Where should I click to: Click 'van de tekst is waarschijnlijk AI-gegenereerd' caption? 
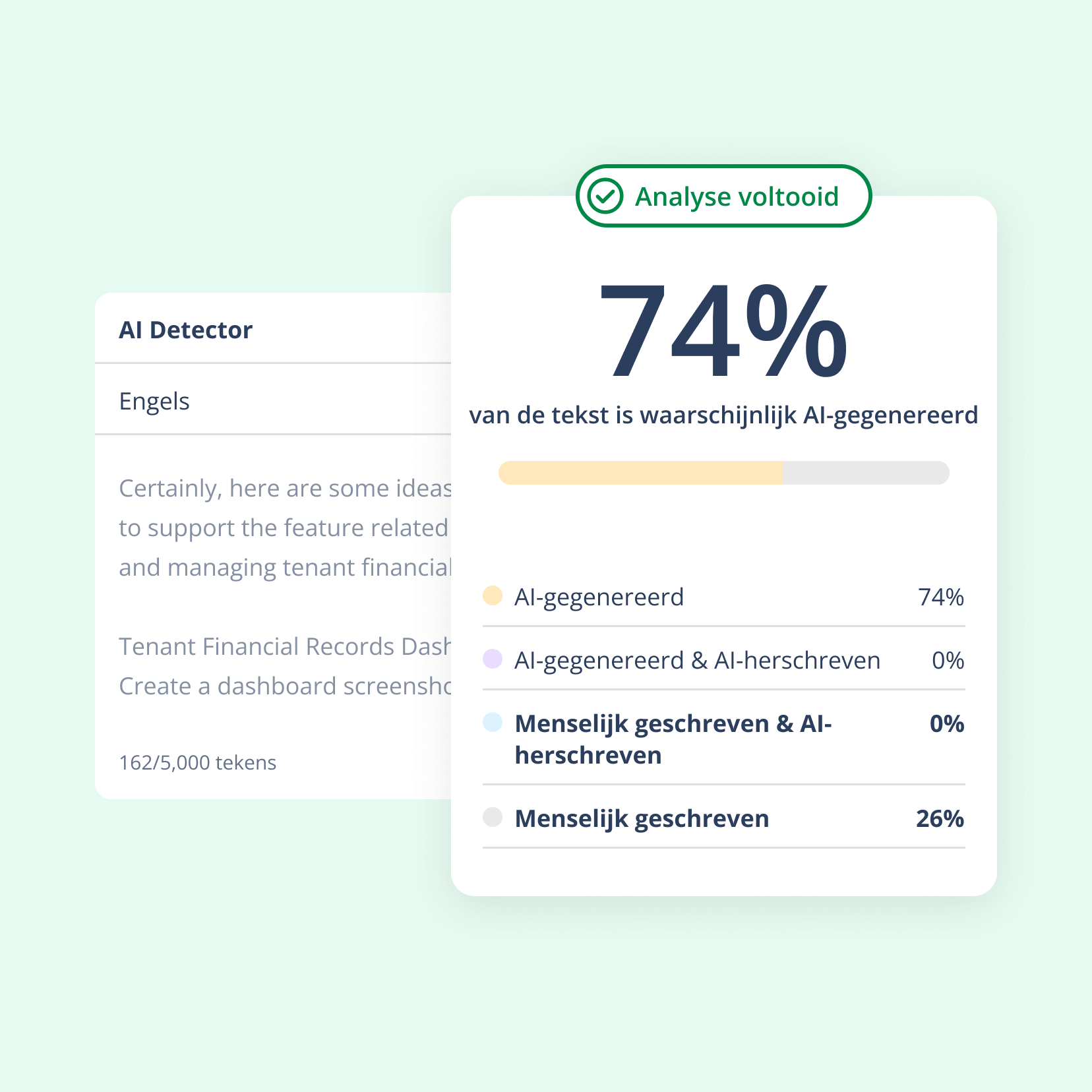tap(723, 415)
